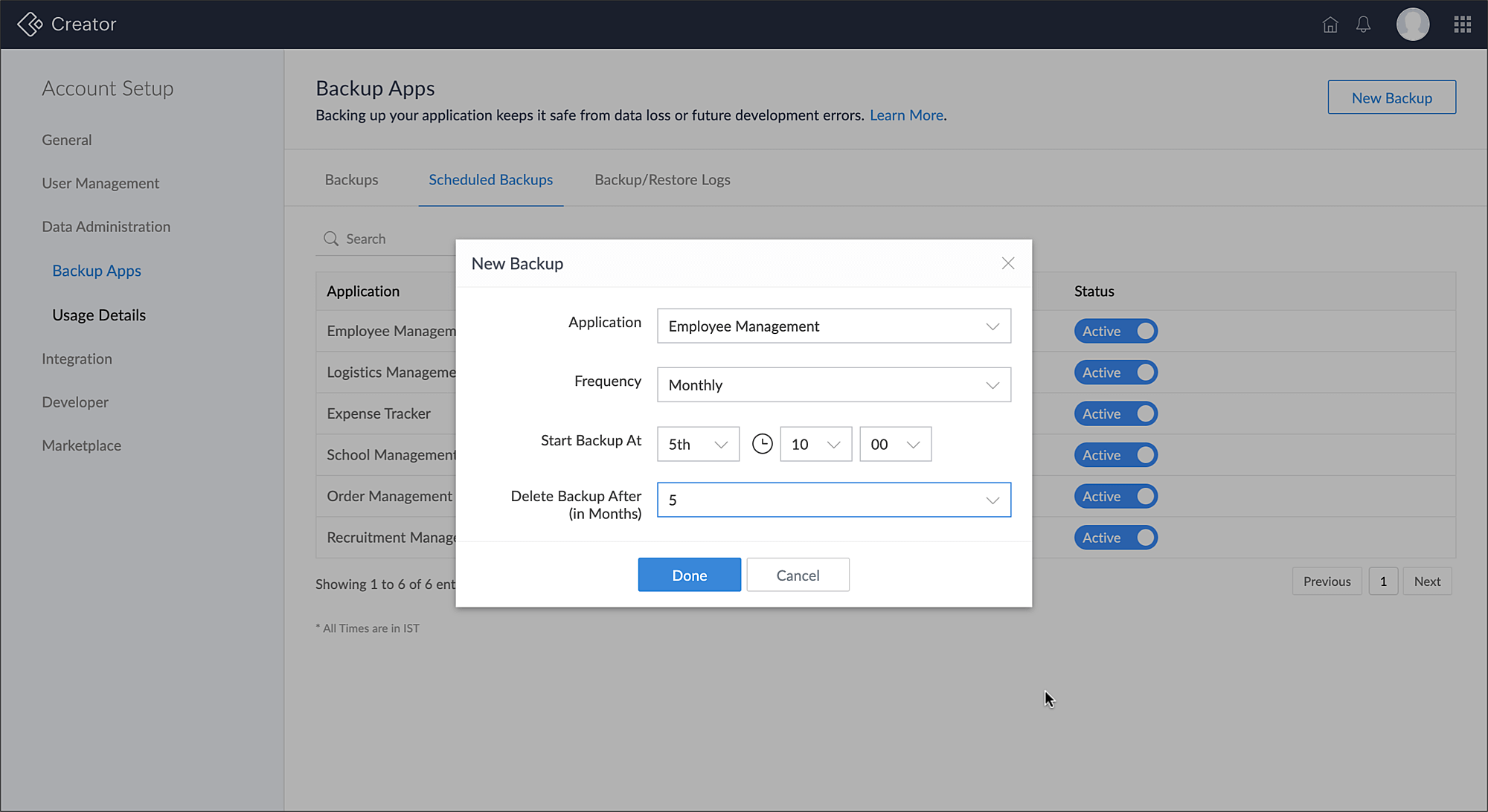Open the Application dropdown in dialog
1488x812 pixels.
point(834,326)
